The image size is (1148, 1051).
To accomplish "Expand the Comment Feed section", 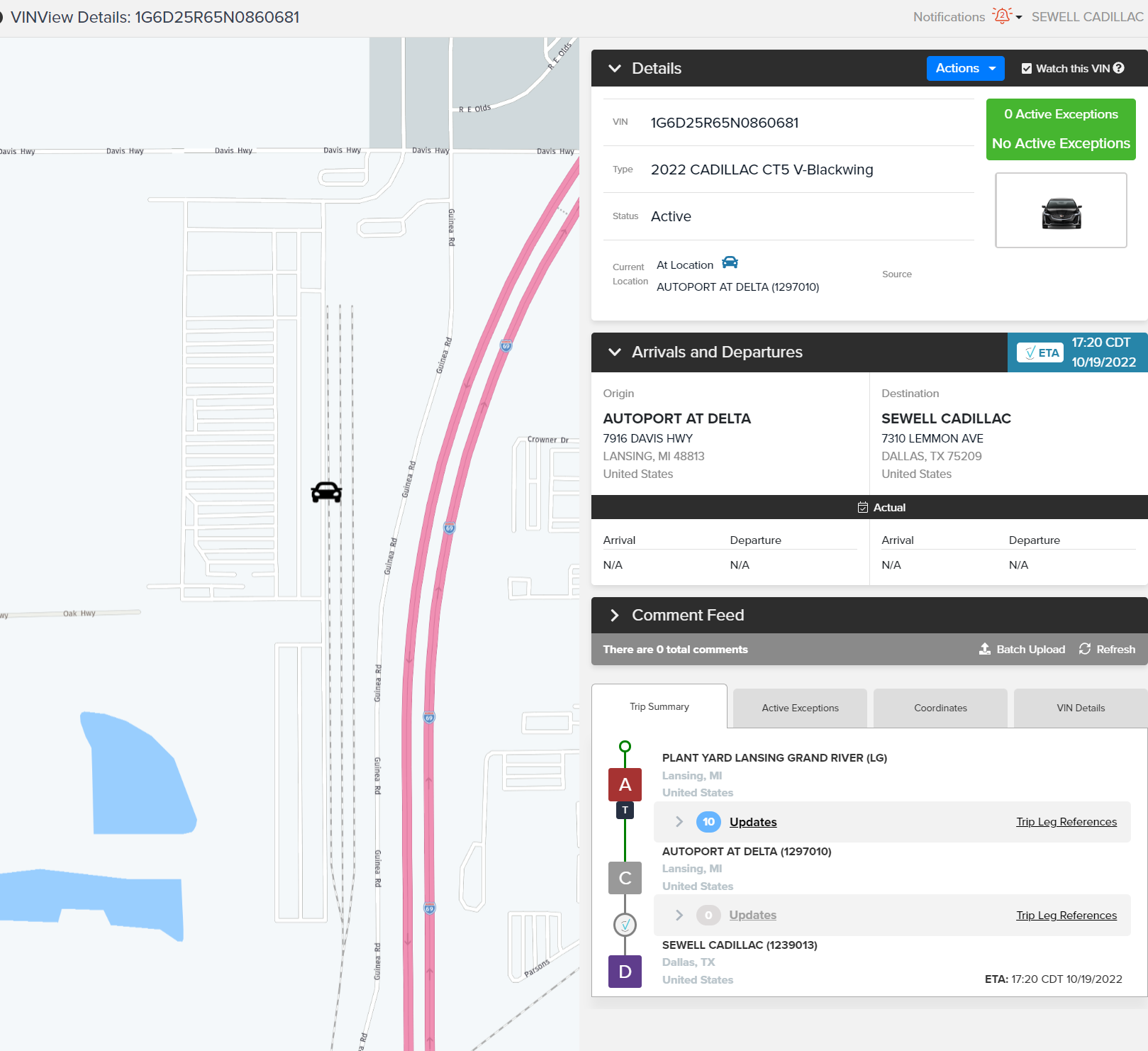I will coord(615,616).
